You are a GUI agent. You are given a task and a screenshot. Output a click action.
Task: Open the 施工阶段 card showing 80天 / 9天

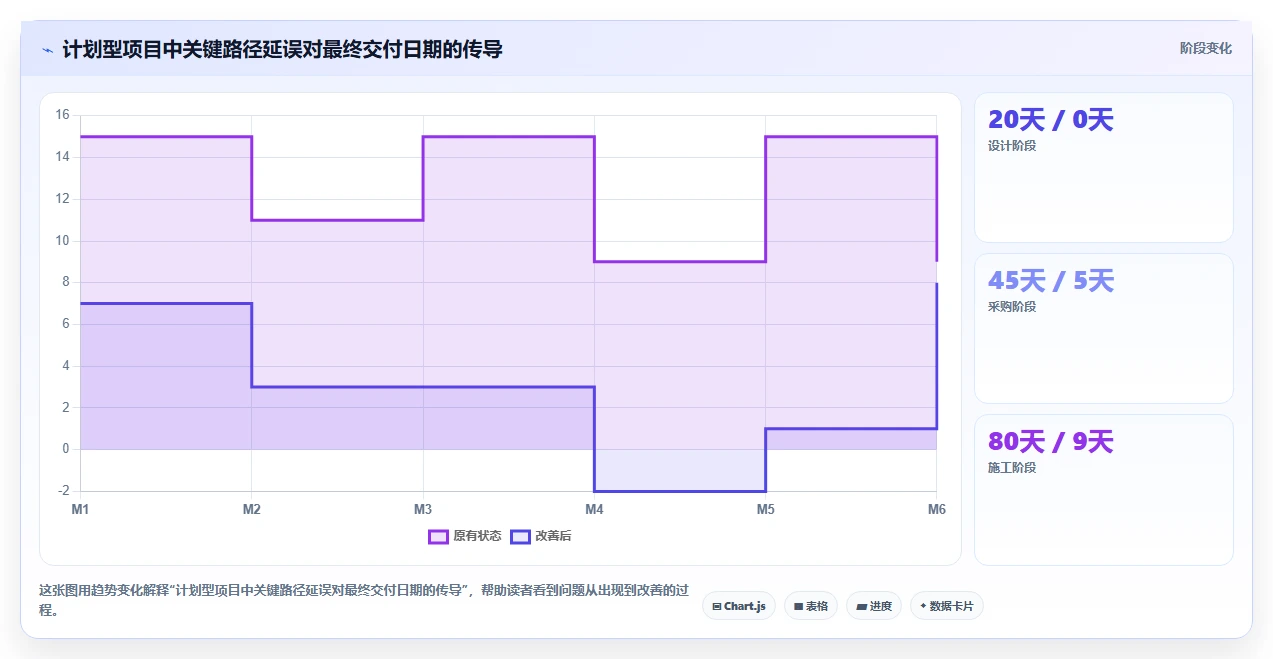[x=1104, y=490]
